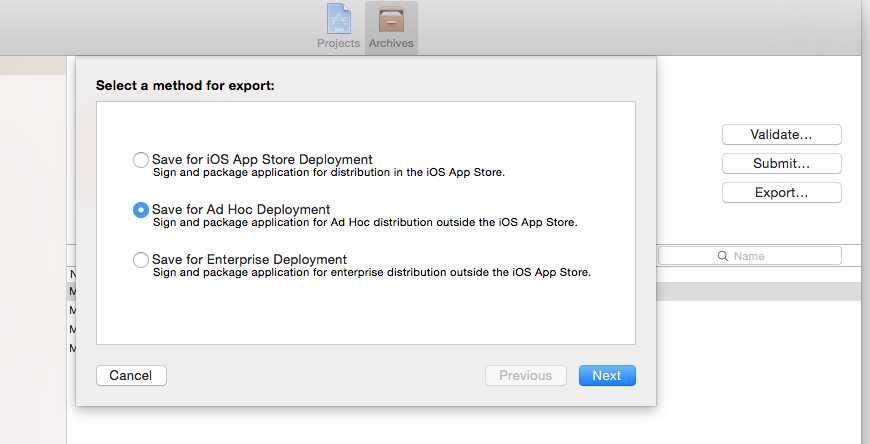Open the Projects organizer icon
Viewport: 870px width, 444px height.
point(338,19)
